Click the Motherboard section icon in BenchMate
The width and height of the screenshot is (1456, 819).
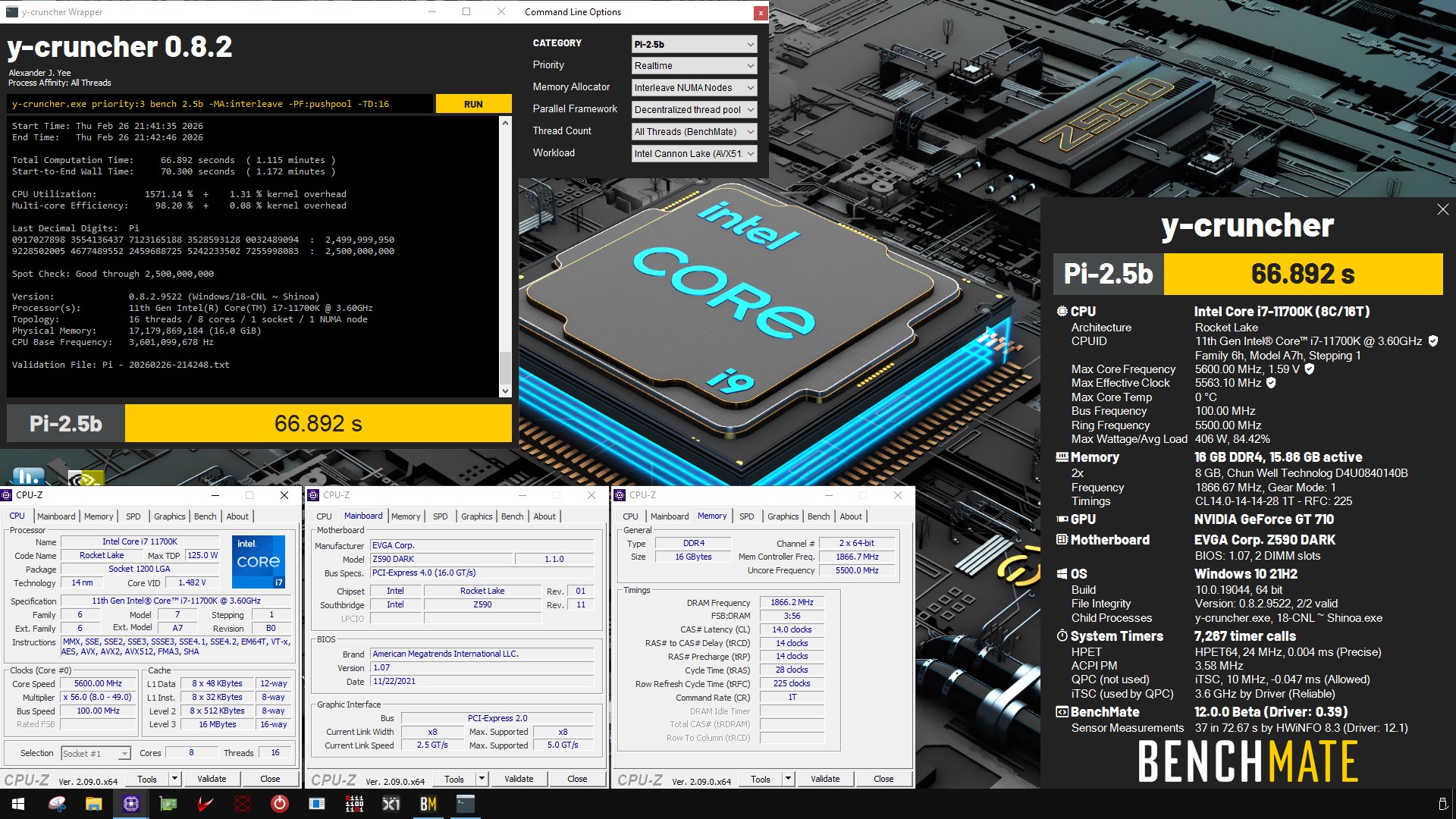(1062, 540)
